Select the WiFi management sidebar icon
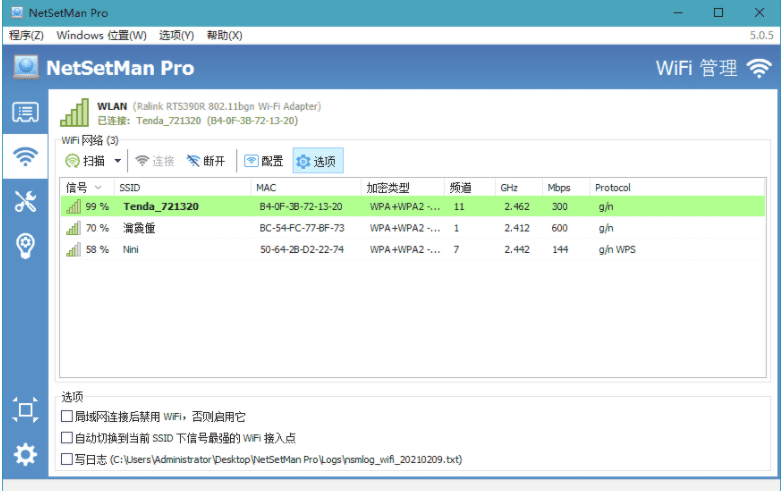 point(25,156)
